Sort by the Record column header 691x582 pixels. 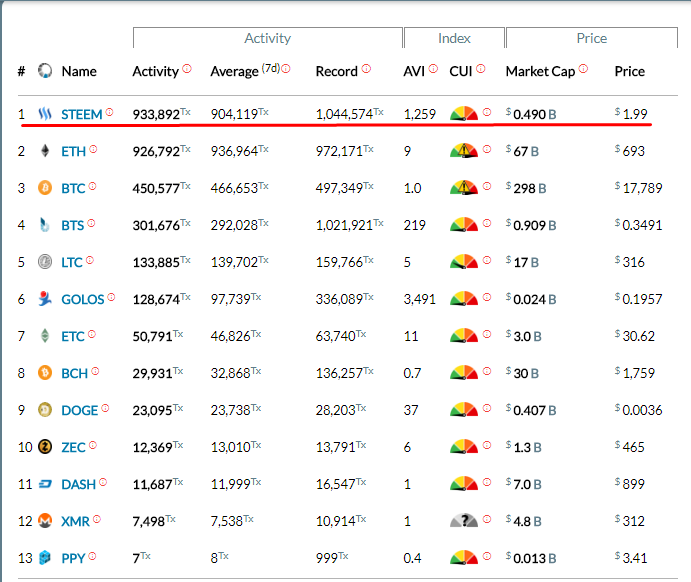click(x=337, y=71)
